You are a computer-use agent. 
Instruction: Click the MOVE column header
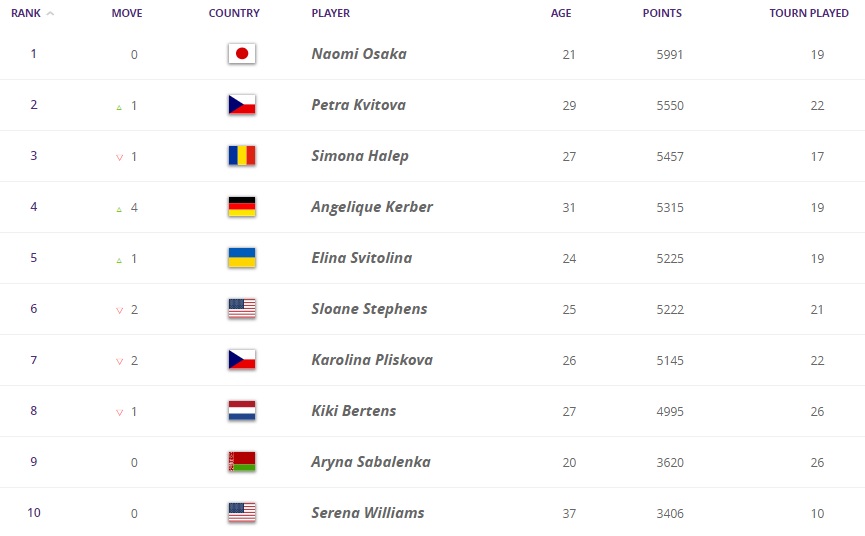(127, 14)
